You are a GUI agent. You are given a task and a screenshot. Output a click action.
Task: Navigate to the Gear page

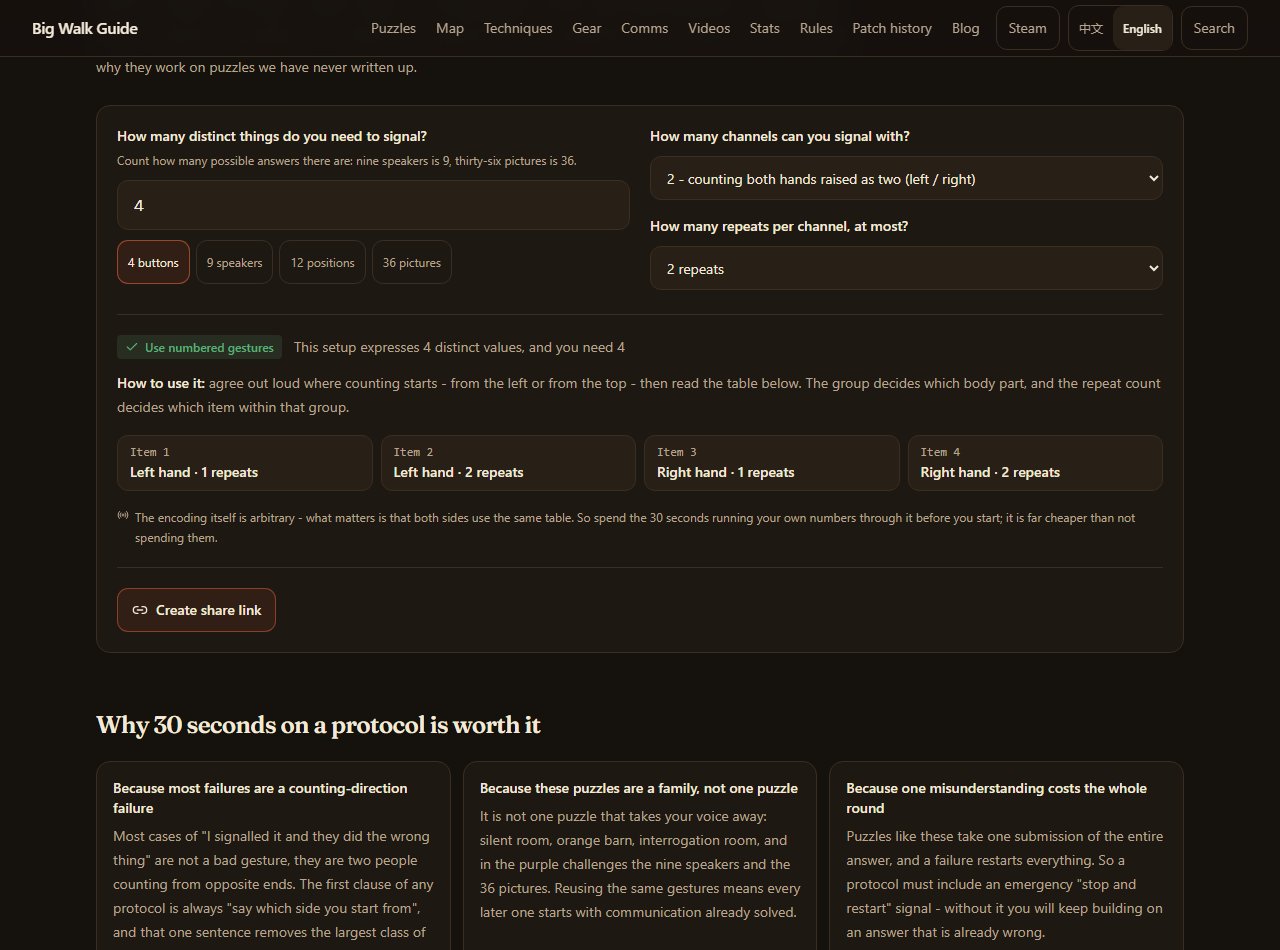point(587,28)
